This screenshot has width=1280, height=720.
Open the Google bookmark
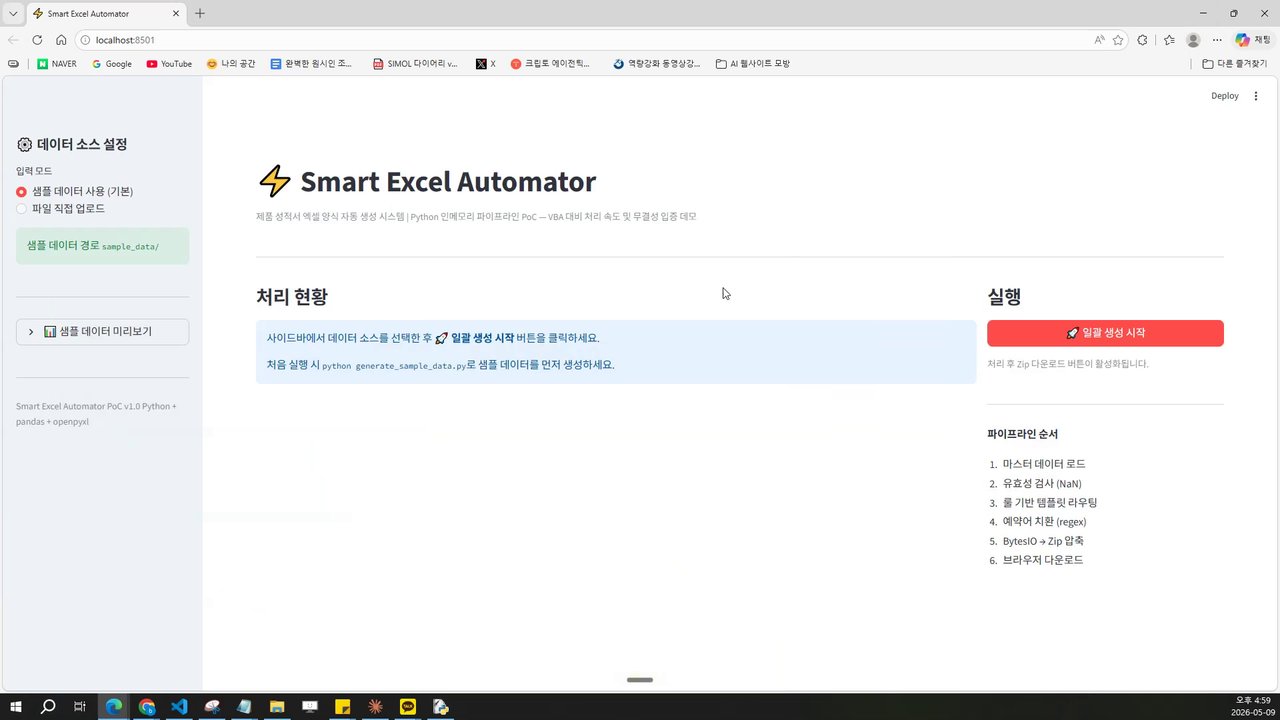[x=112, y=64]
